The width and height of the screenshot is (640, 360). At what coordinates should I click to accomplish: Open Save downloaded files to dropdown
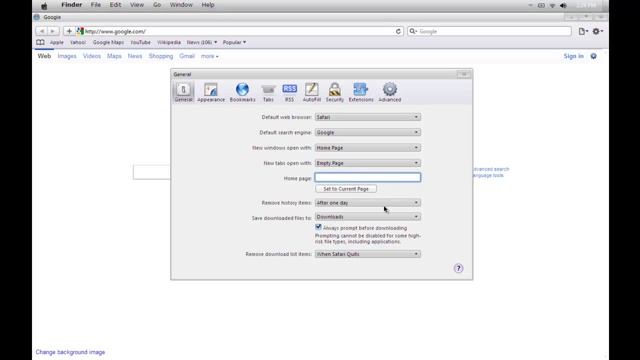367,217
